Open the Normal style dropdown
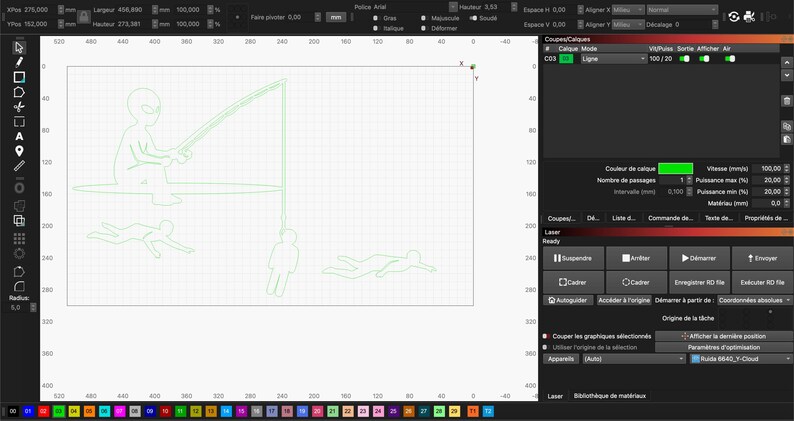 682,10
